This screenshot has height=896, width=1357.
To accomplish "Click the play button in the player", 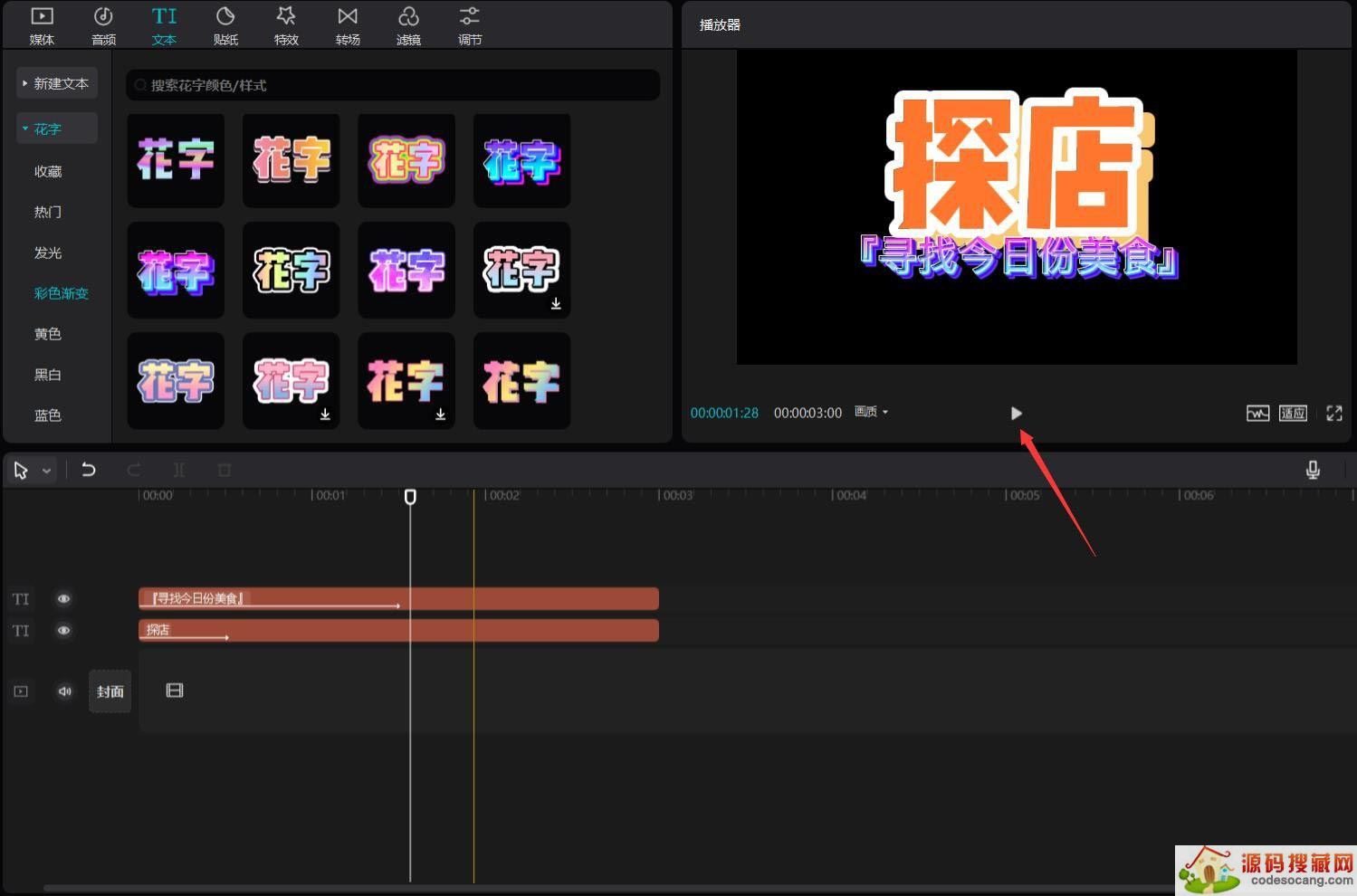I will click(1016, 413).
